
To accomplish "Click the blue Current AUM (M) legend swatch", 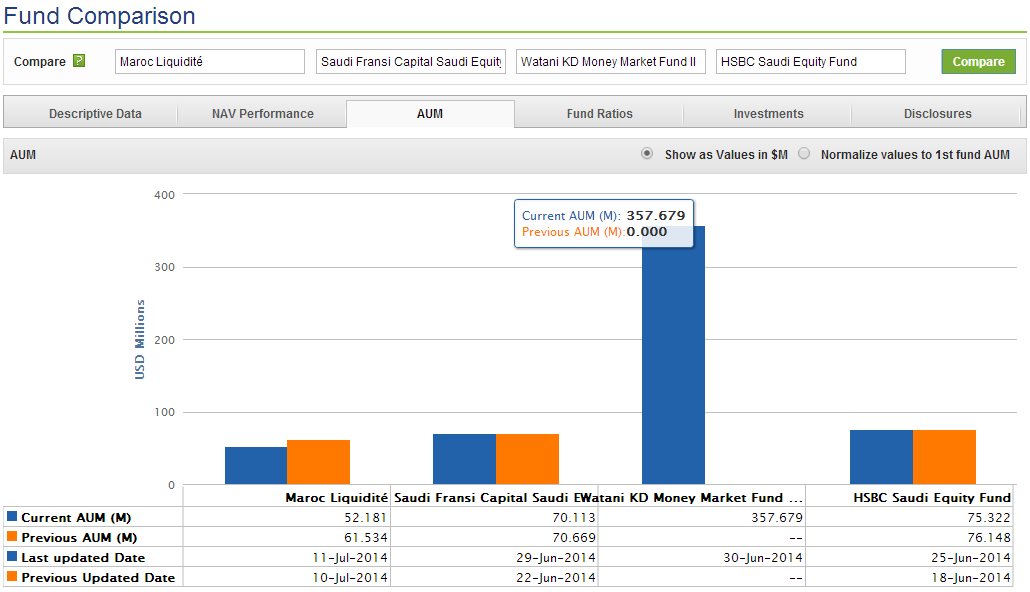I will click(12, 516).
